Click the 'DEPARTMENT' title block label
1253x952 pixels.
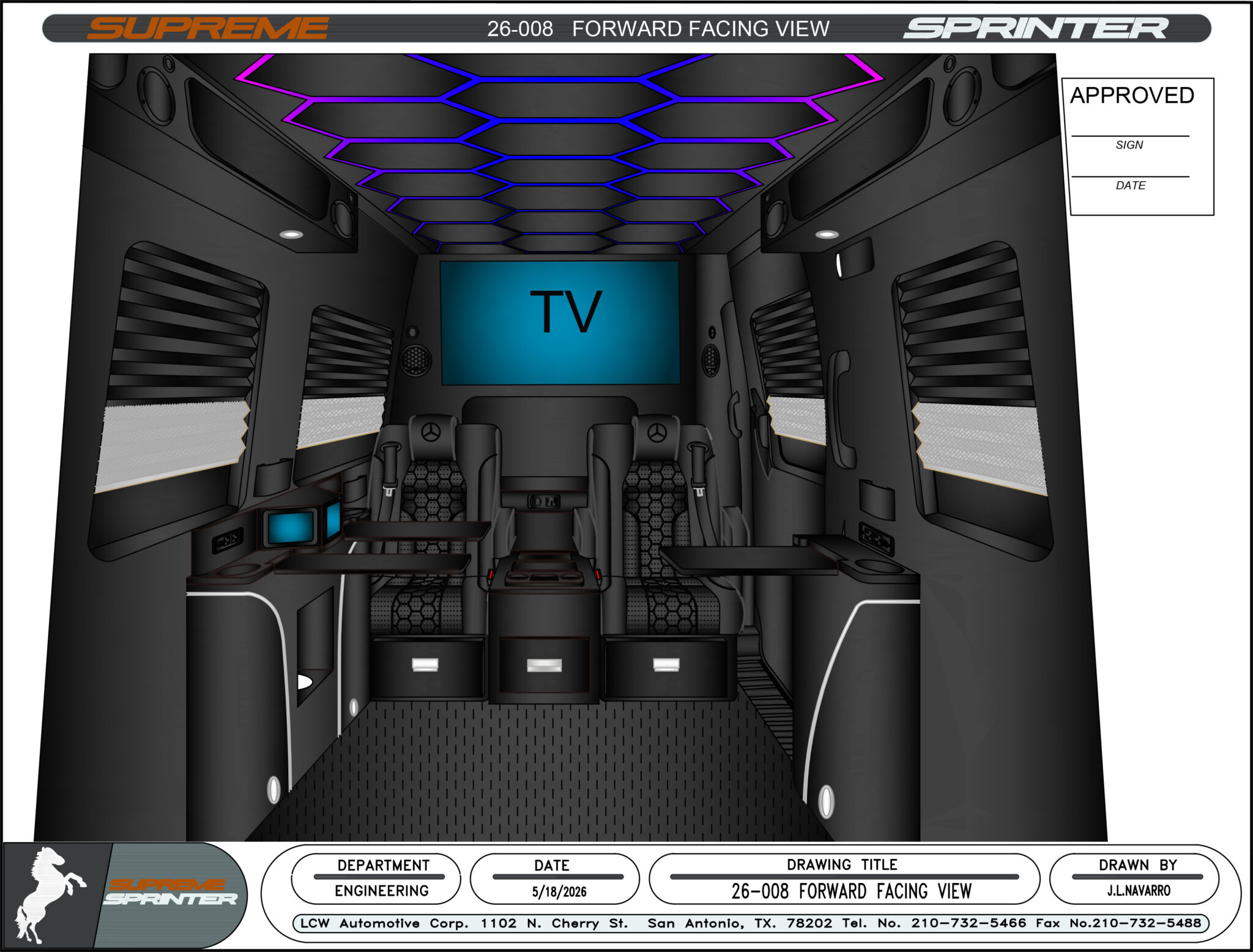(x=384, y=865)
